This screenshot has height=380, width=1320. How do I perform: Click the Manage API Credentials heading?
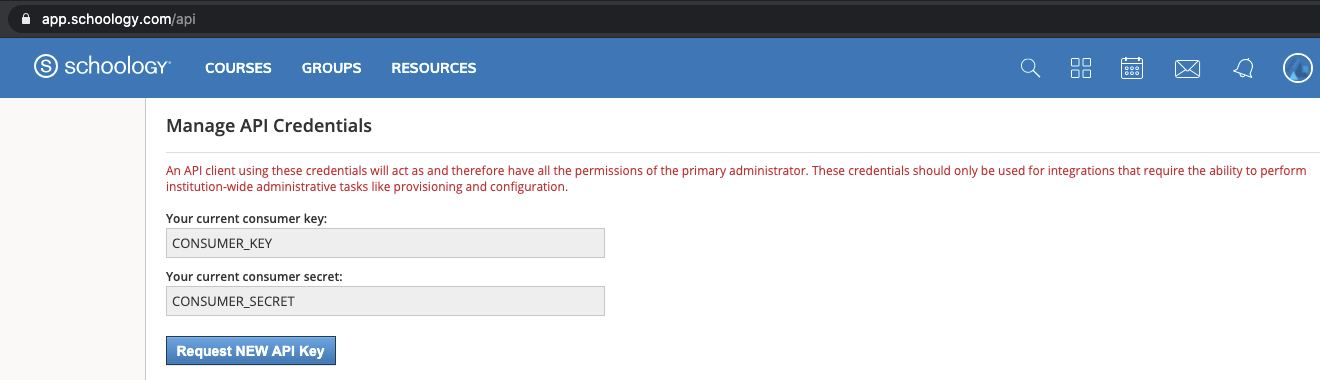coord(269,126)
